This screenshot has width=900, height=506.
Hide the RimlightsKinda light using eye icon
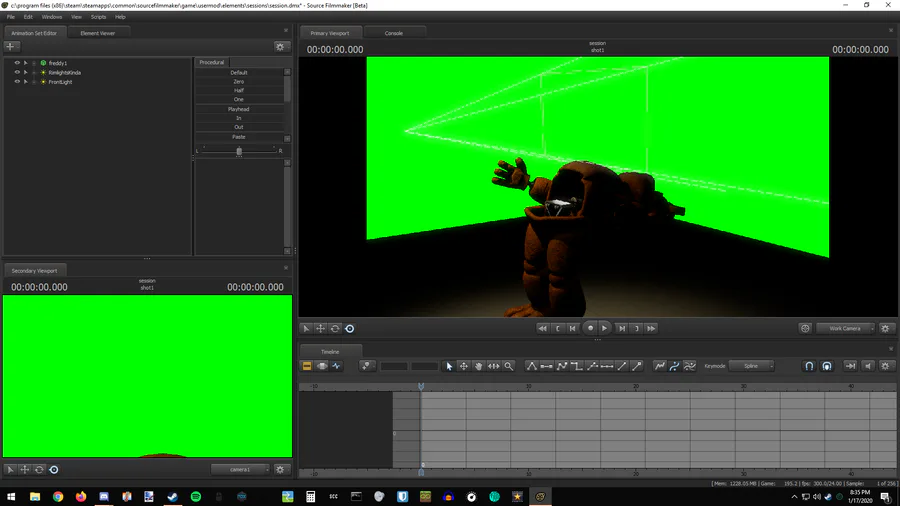pyautogui.click(x=17, y=72)
